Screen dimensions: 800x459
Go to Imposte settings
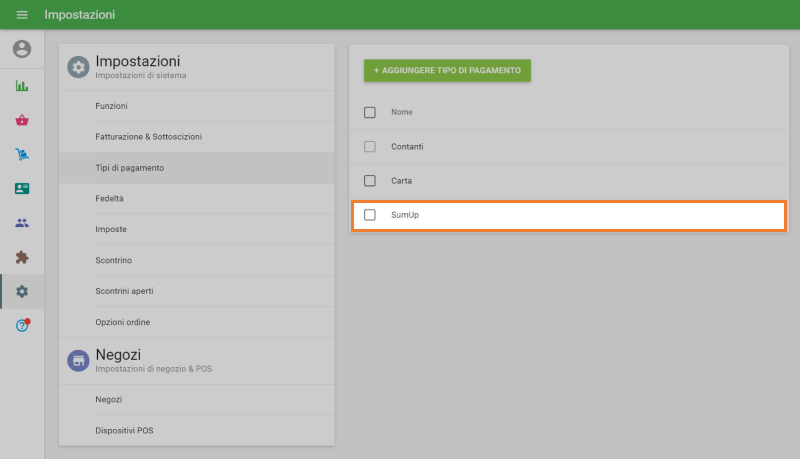click(111, 229)
